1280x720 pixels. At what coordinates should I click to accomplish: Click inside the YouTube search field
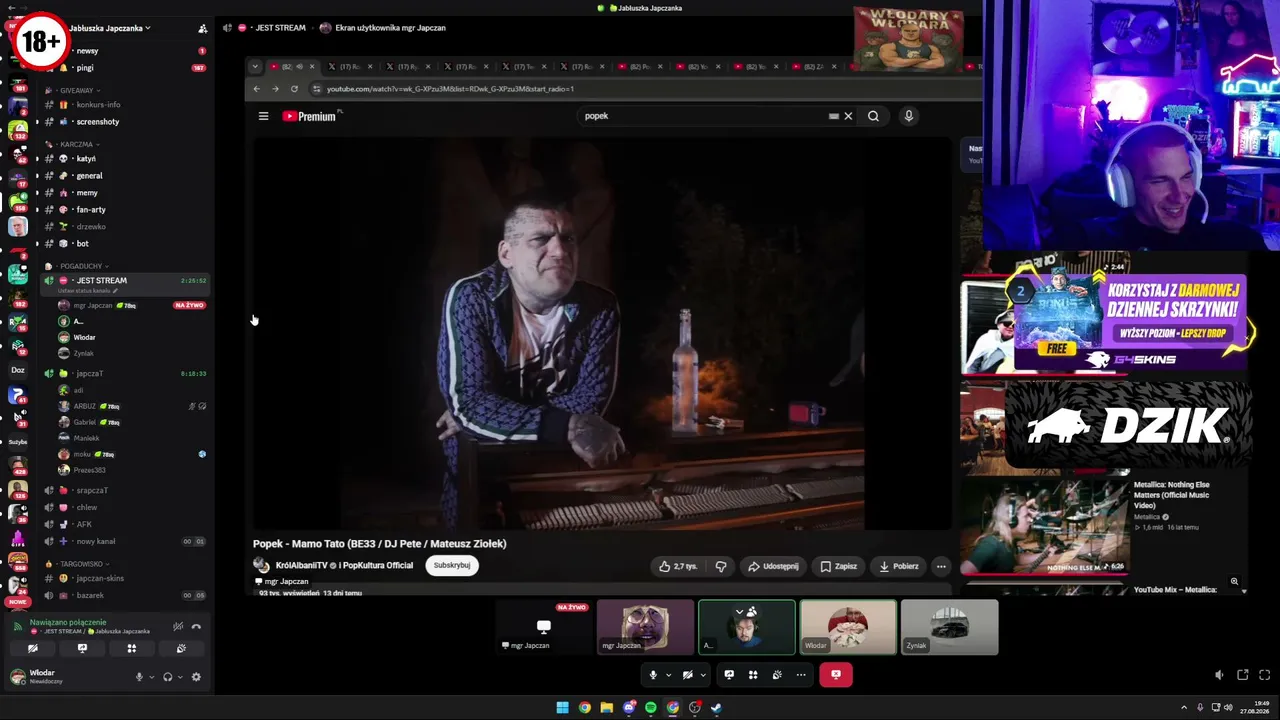click(x=705, y=116)
